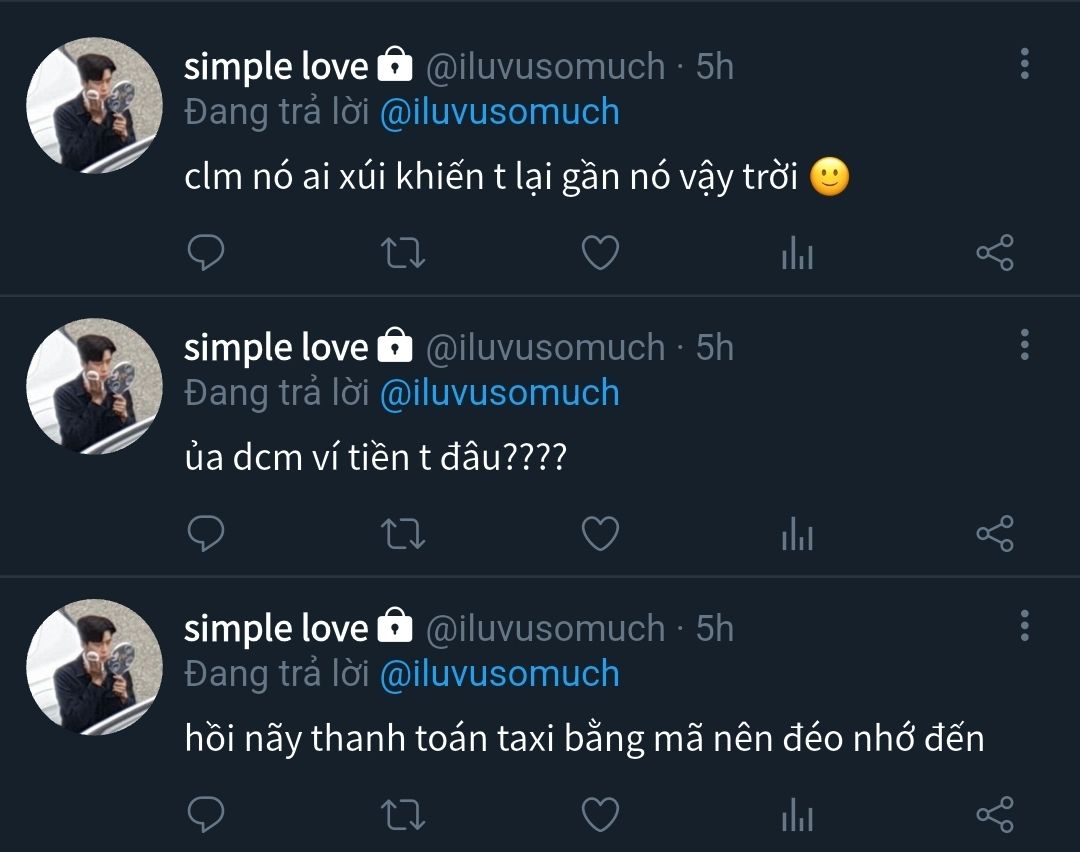
Task: Reply to the 'thanh toán taxi' tweet
Action: coord(205,814)
